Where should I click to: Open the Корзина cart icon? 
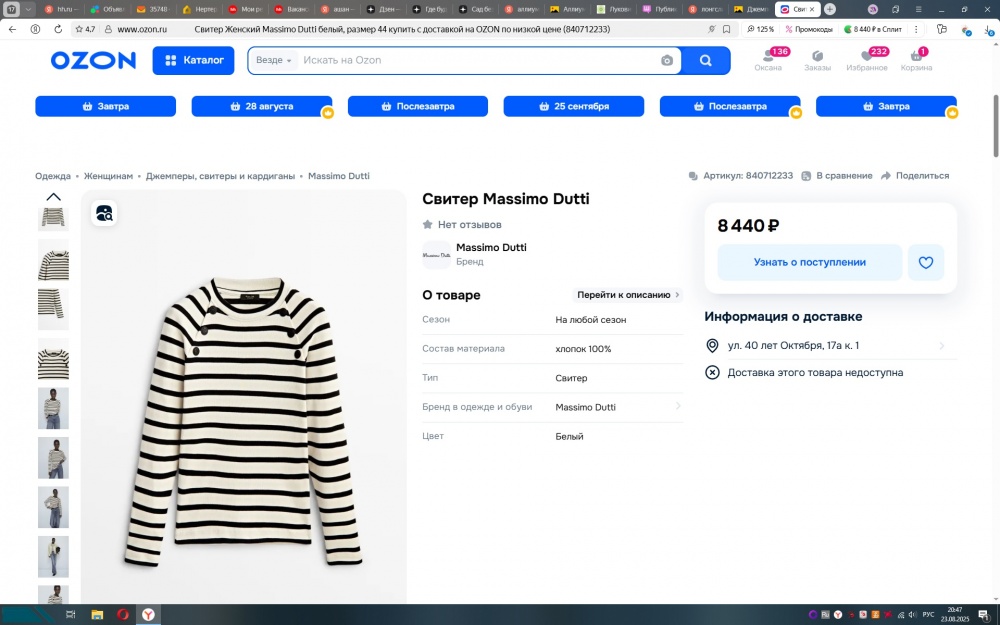(916, 60)
